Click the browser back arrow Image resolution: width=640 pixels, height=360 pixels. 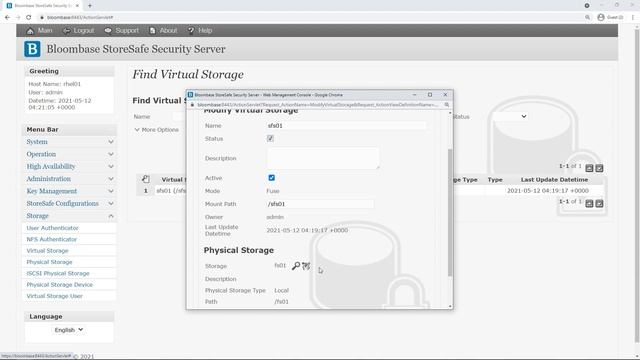click(x=7, y=18)
